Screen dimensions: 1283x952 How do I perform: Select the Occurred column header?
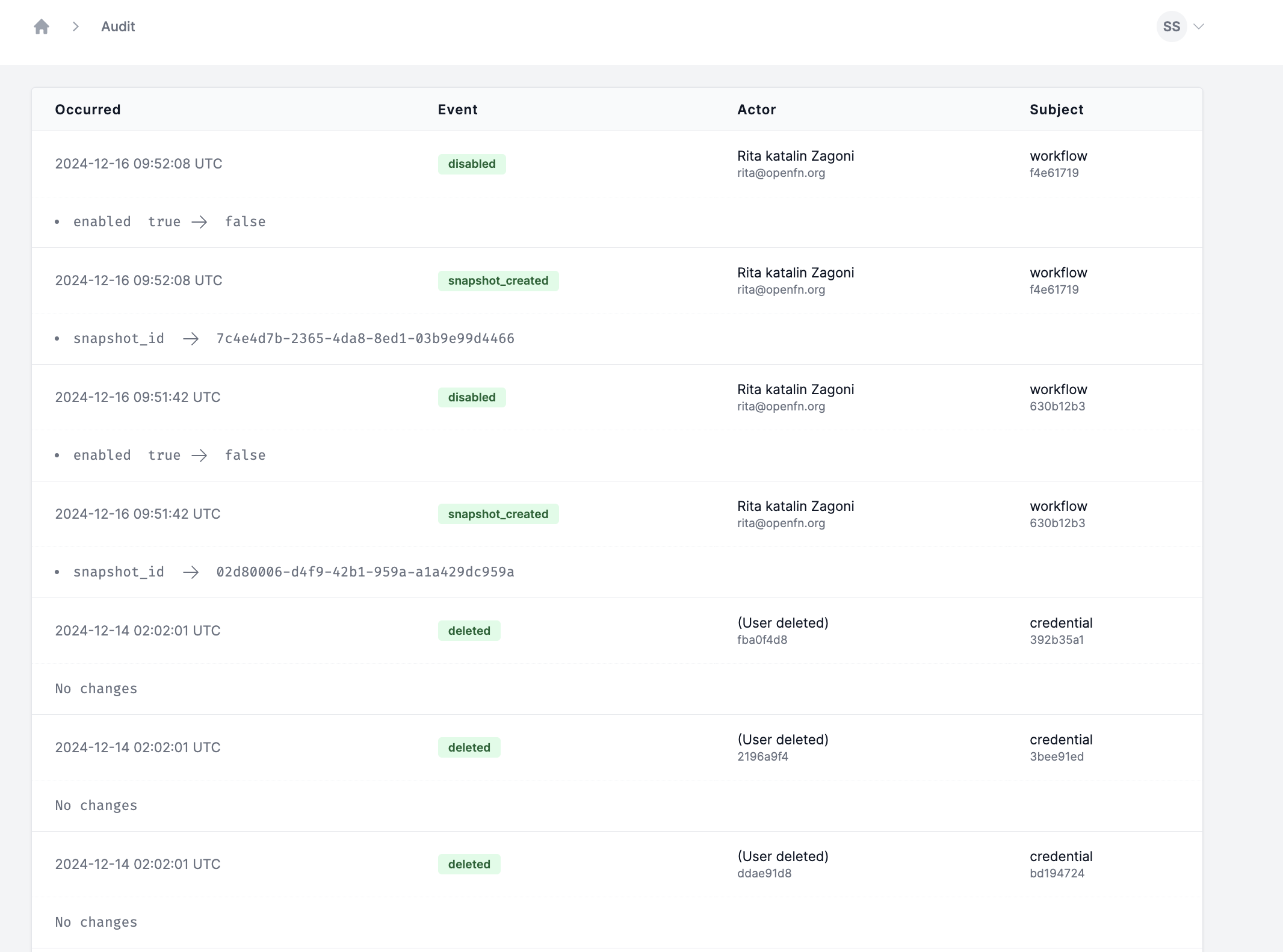click(87, 109)
